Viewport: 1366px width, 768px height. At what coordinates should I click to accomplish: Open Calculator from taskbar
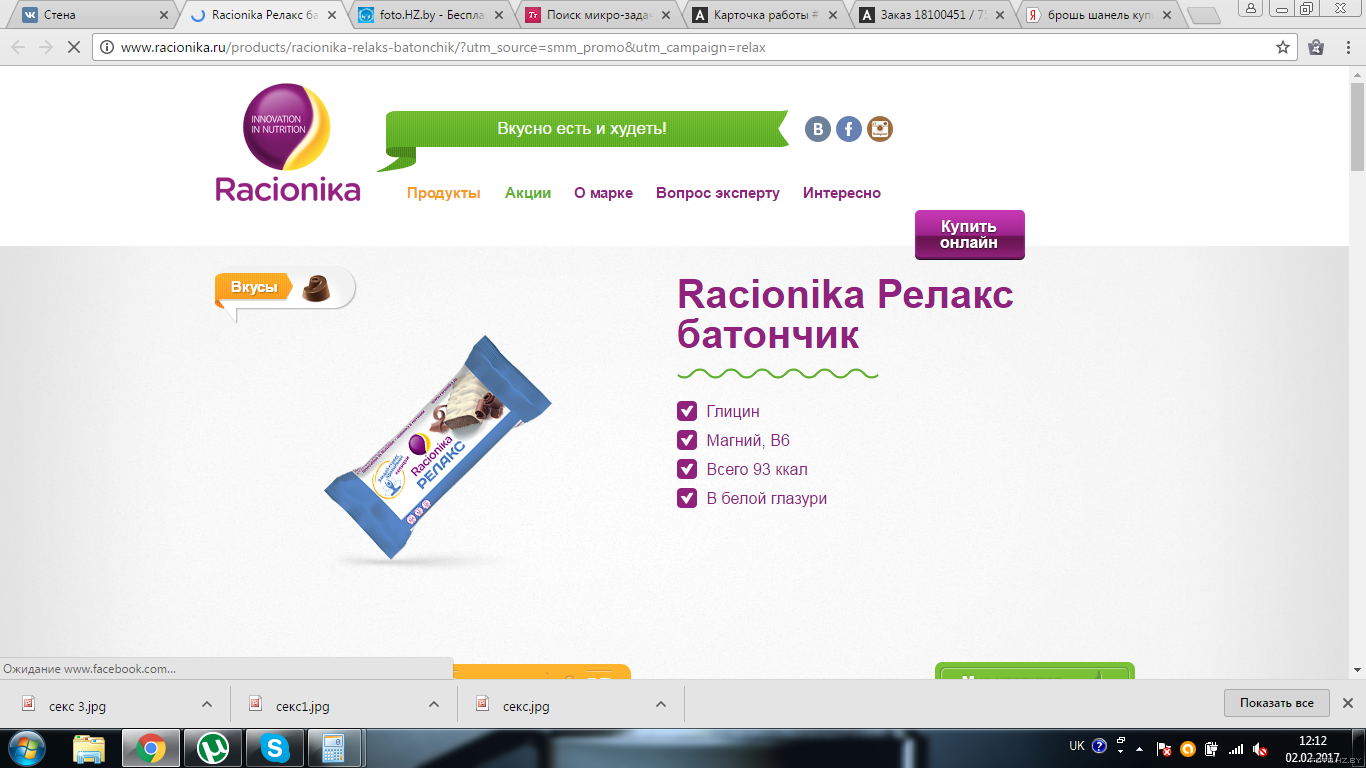click(335, 747)
